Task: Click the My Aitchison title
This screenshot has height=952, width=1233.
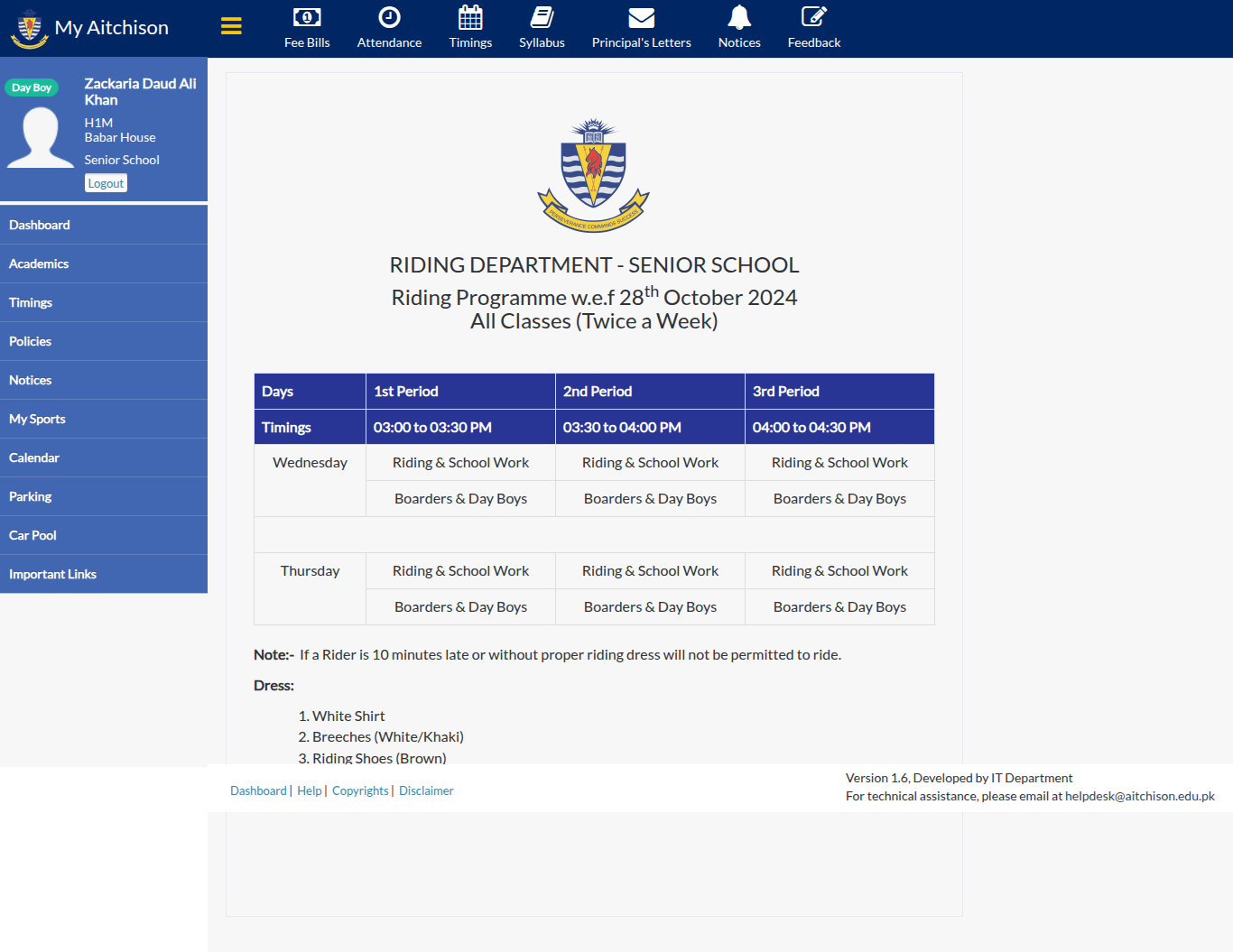Action: tap(112, 28)
